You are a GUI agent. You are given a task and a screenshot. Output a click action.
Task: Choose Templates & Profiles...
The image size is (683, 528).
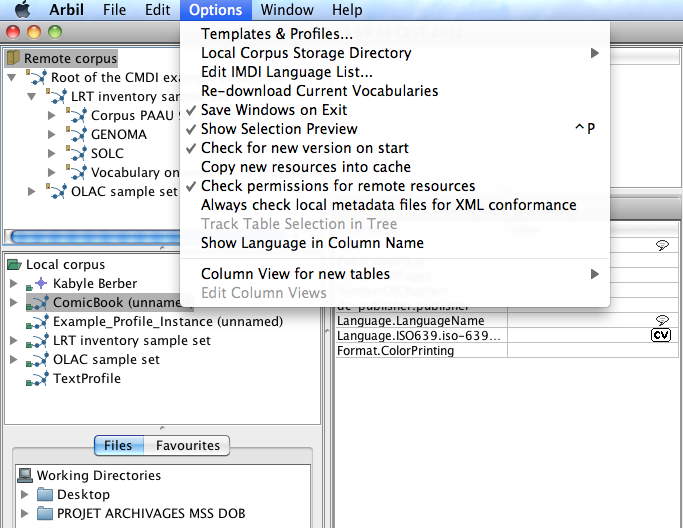(x=395, y=34)
